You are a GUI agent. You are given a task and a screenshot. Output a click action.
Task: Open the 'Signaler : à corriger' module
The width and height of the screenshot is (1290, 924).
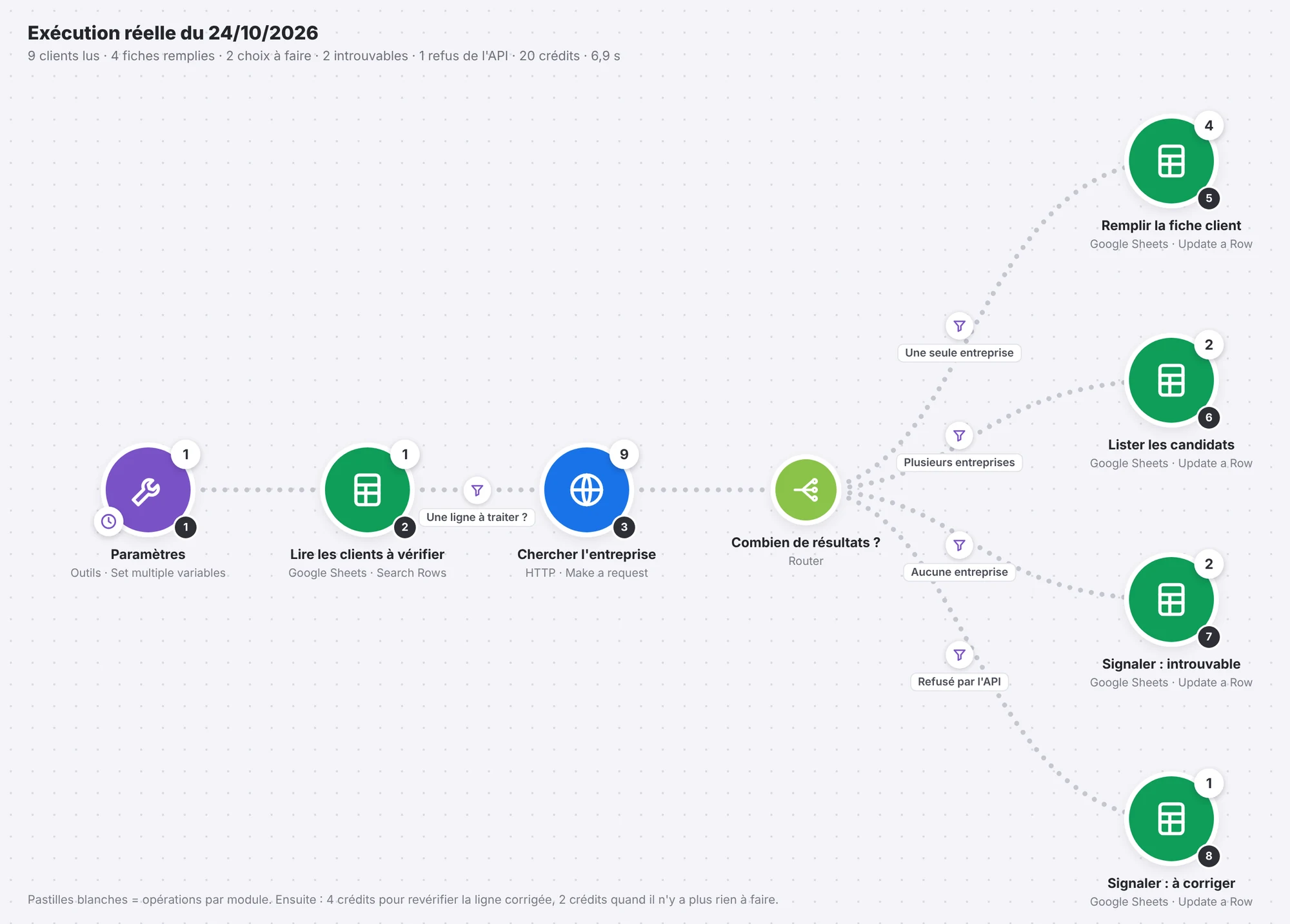(x=1171, y=819)
